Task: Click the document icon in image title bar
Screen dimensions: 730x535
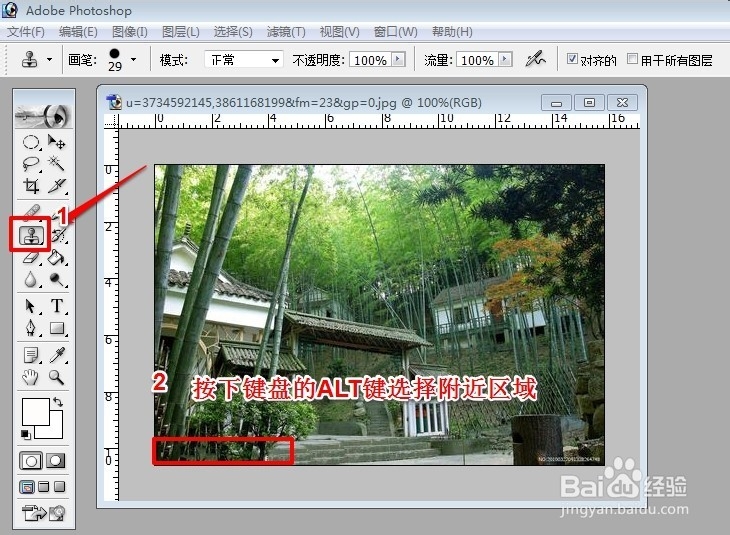Action: point(114,102)
